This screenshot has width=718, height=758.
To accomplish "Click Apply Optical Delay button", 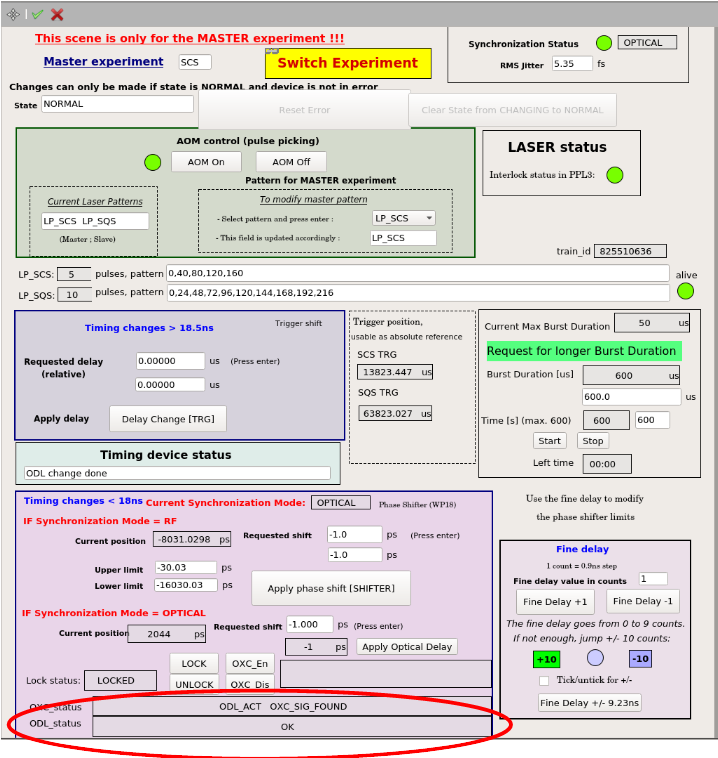I will click(x=407, y=647).
